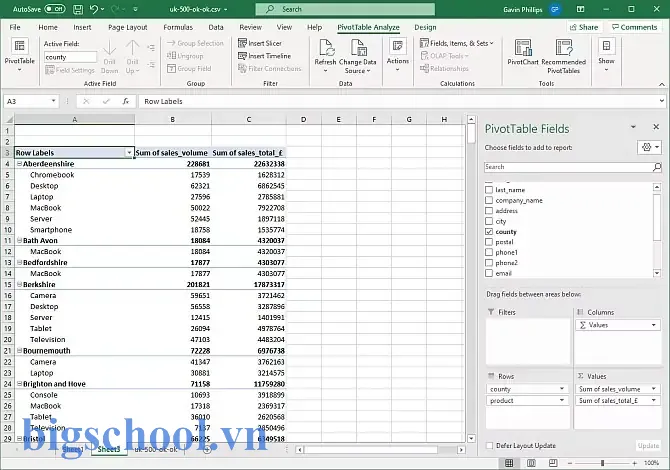
Task: Open the Name Box dropdown
Action: coord(53,101)
